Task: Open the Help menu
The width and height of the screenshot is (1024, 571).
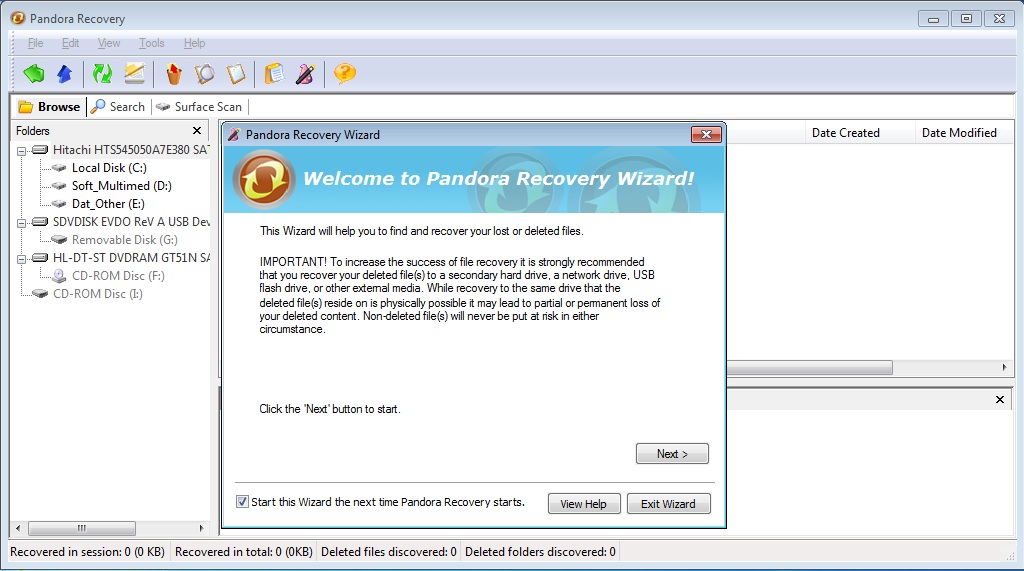Action: 195,43
